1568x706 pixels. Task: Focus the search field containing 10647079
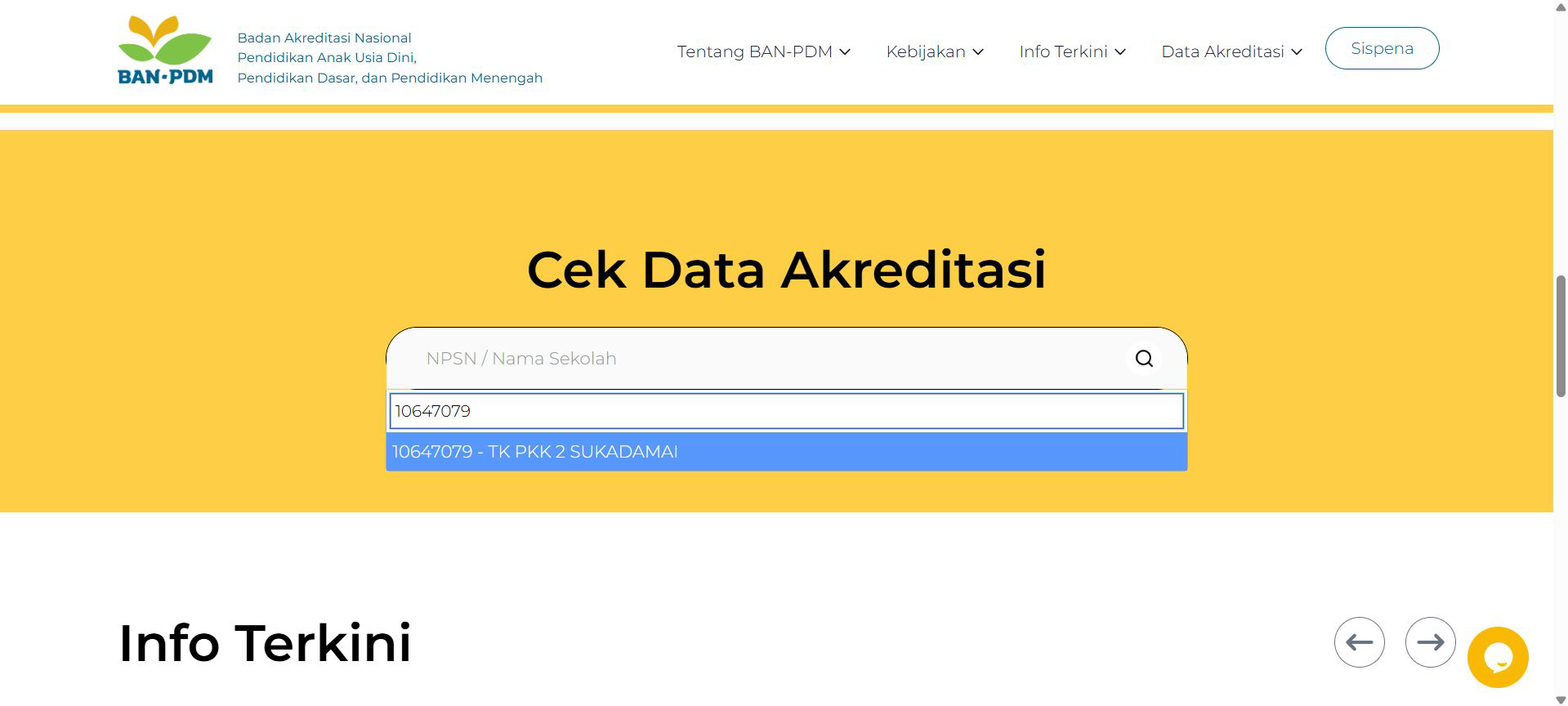(x=785, y=411)
